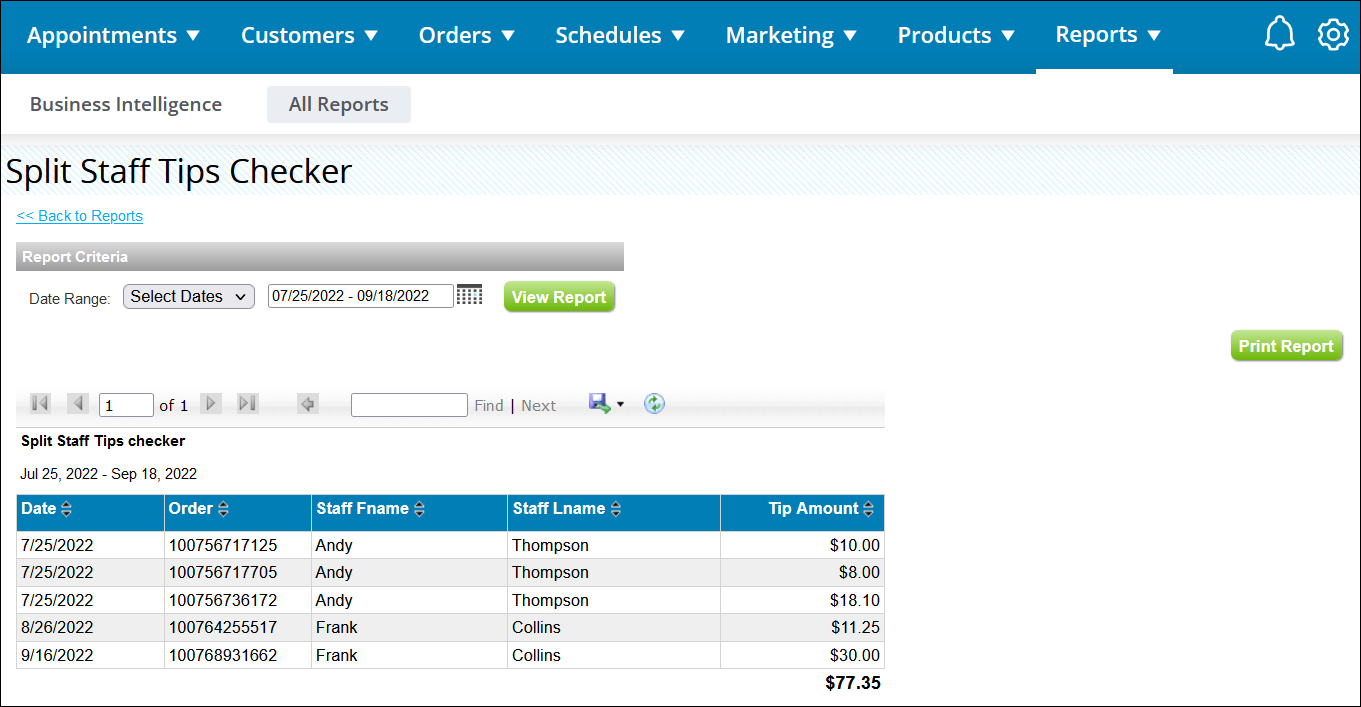Sort table by Staff Fname column
This screenshot has height=707, width=1361.
pyautogui.click(x=419, y=510)
